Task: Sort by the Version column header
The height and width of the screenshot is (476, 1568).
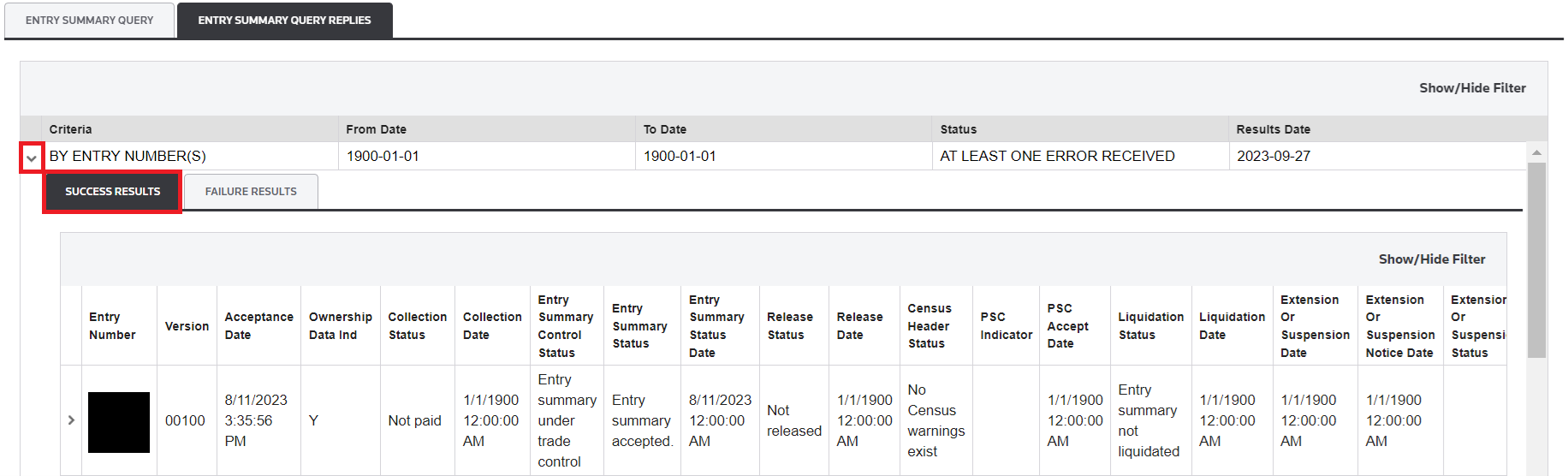Action: point(187,326)
